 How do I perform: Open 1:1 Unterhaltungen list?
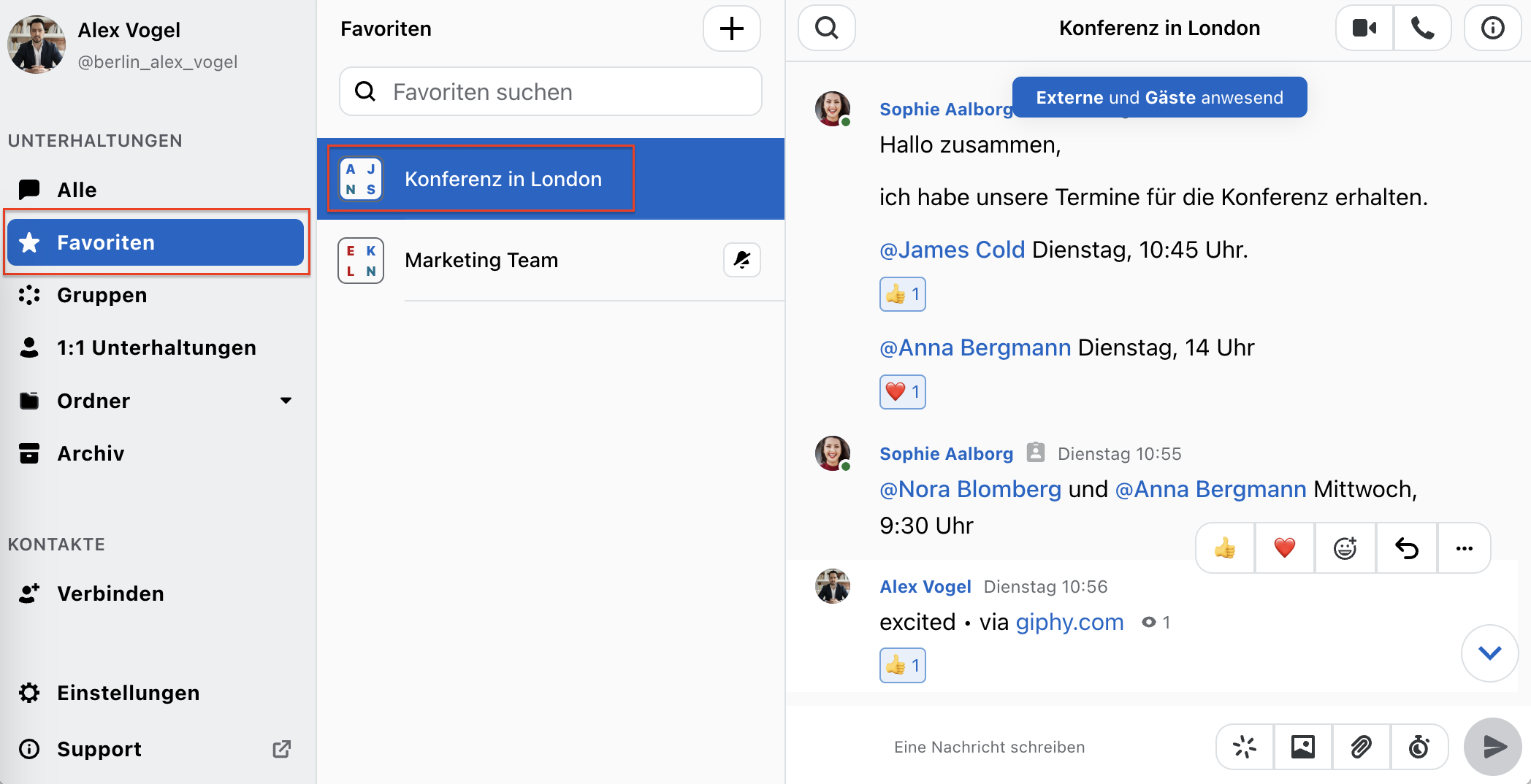(x=156, y=347)
